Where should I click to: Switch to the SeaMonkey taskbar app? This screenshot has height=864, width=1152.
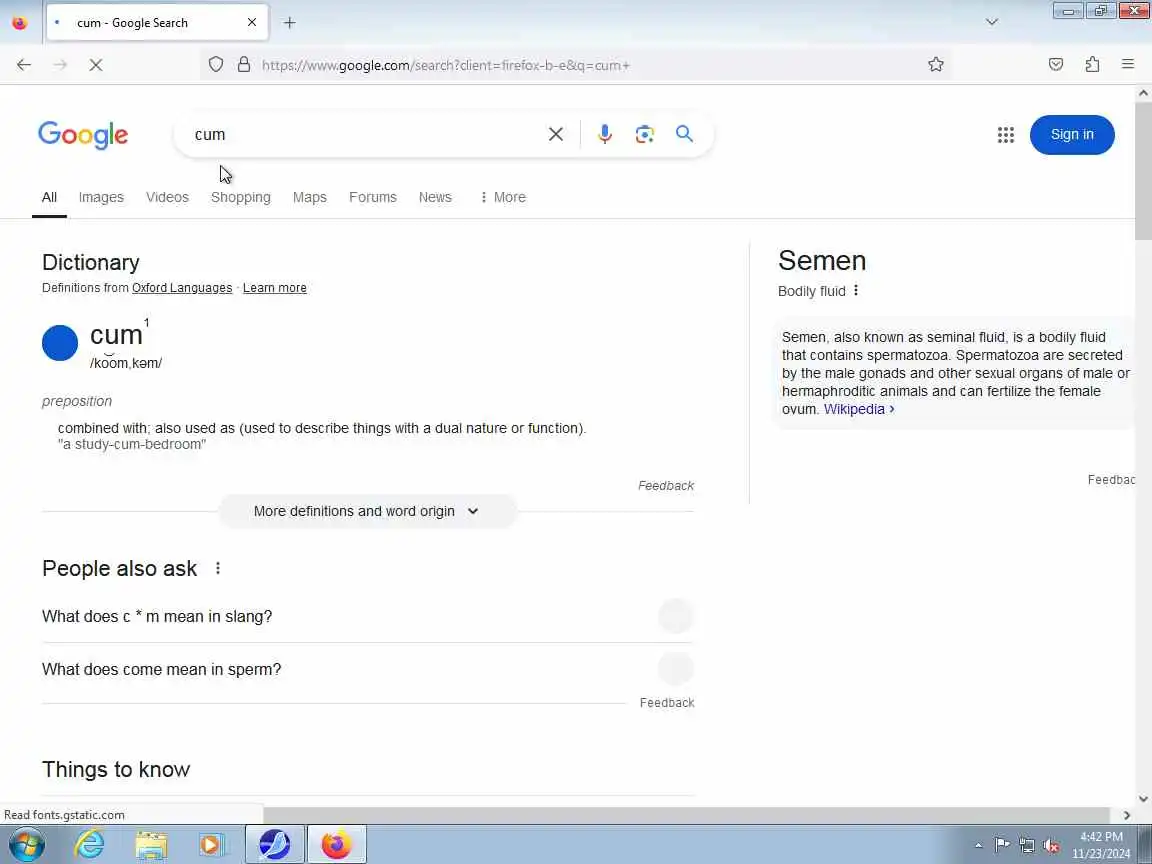click(x=275, y=844)
